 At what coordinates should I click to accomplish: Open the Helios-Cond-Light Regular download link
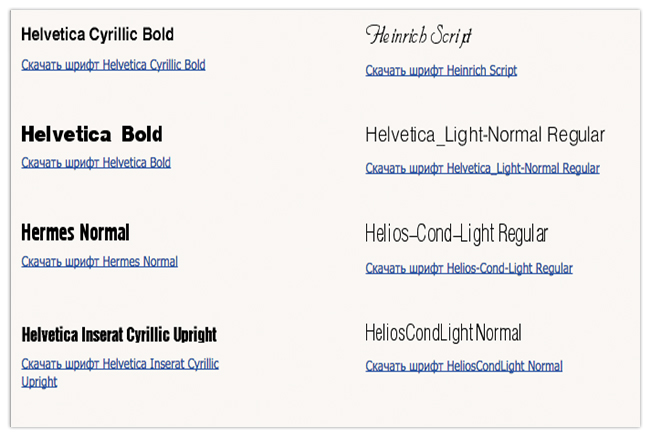point(469,268)
